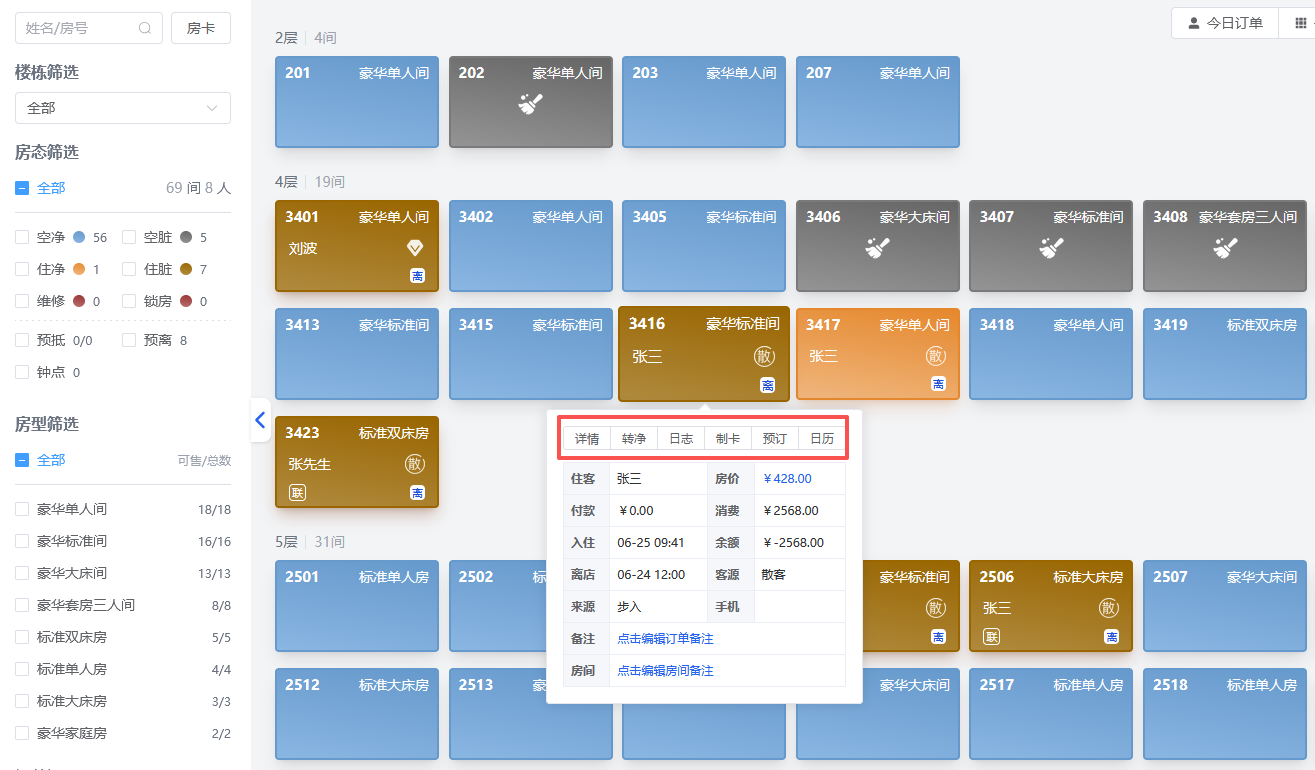Check 豪华套房三人间 room type filter
The width and height of the screenshot is (1315, 770).
(x=22, y=605)
